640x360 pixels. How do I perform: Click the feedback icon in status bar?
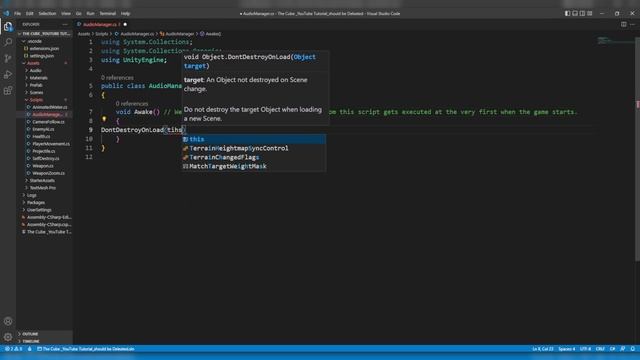click(x=622, y=349)
